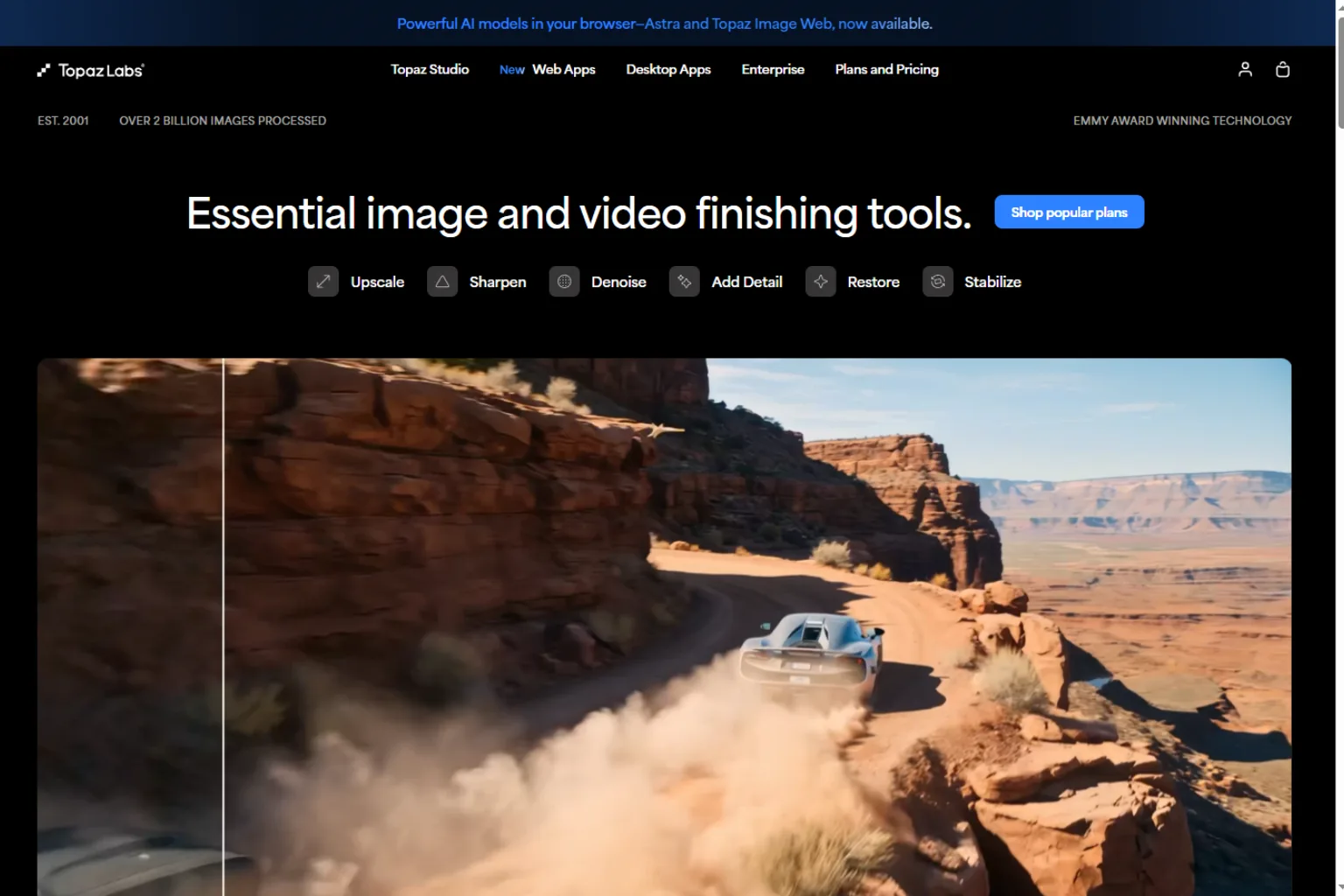This screenshot has width=1344, height=896.
Task: Open Plans and Pricing
Action: tap(886, 69)
